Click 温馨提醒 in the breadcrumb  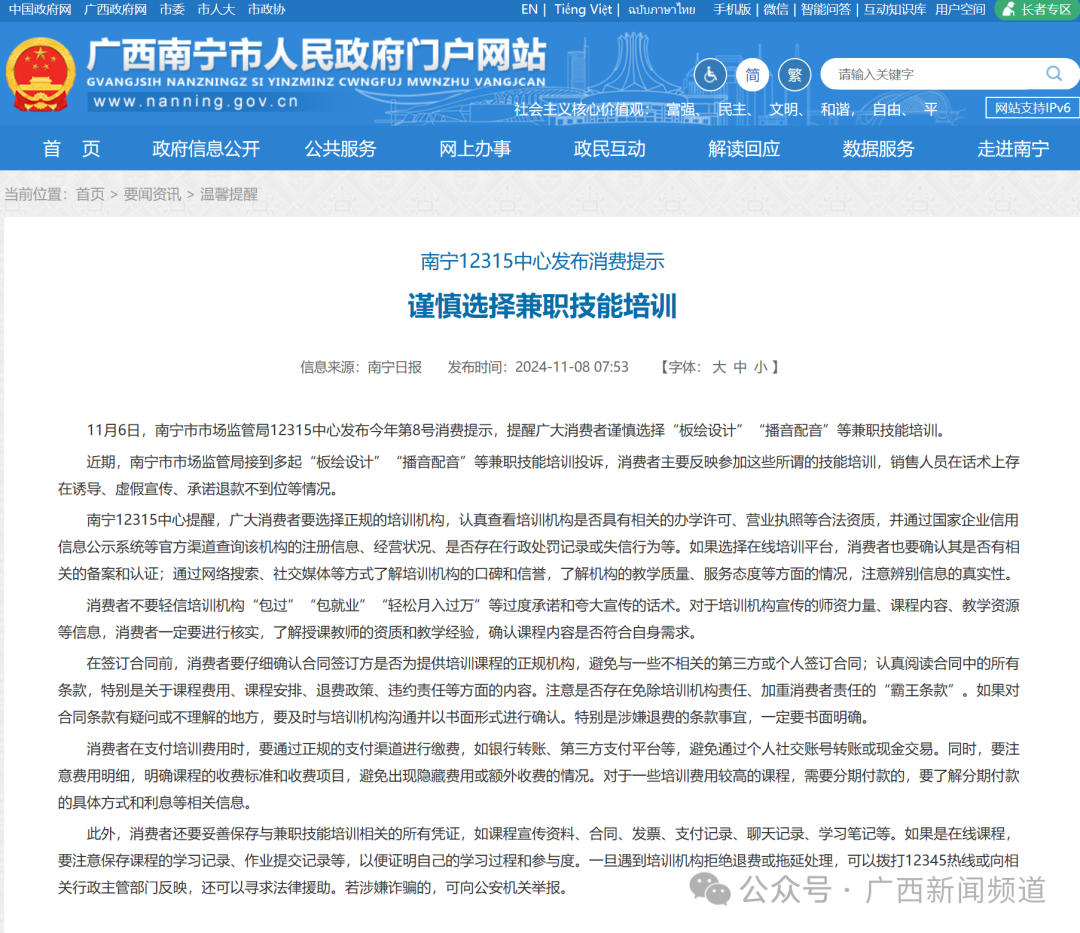coord(229,194)
